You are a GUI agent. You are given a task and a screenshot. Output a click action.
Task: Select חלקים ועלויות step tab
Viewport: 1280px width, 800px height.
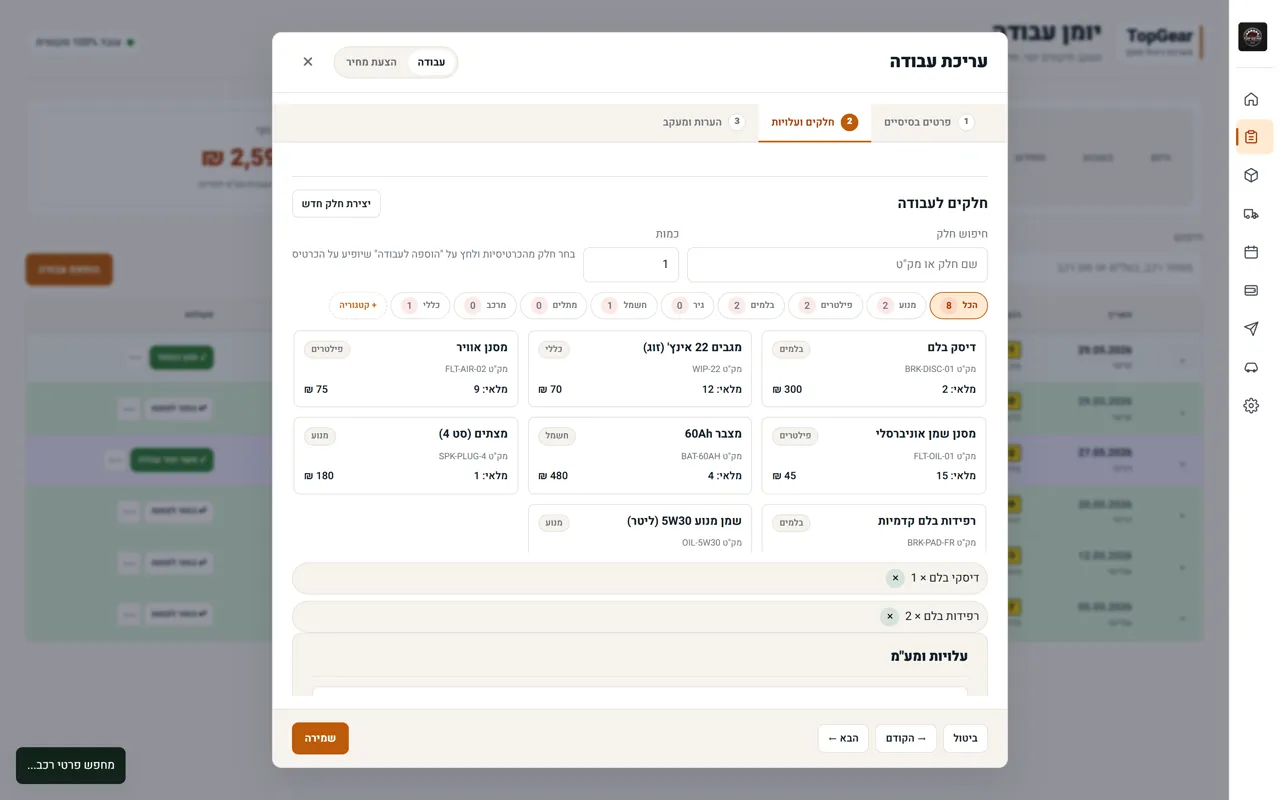(x=814, y=122)
